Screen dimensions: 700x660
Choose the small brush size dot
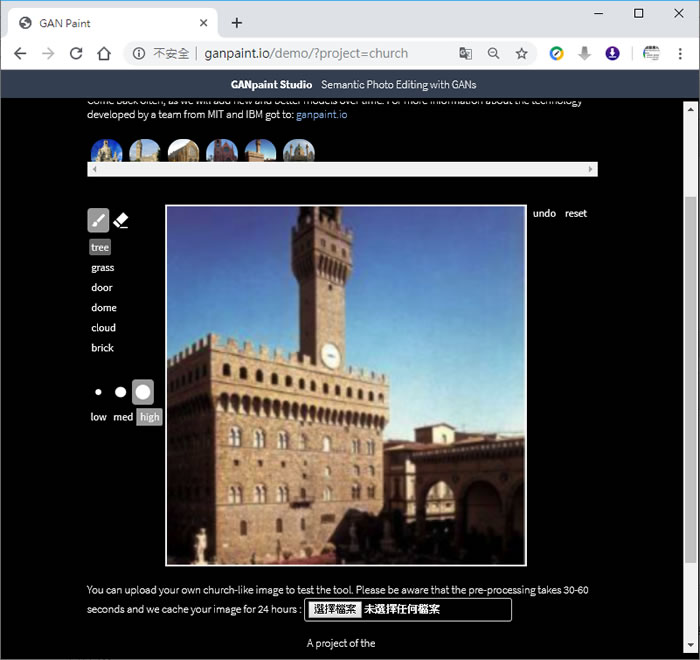(98, 392)
